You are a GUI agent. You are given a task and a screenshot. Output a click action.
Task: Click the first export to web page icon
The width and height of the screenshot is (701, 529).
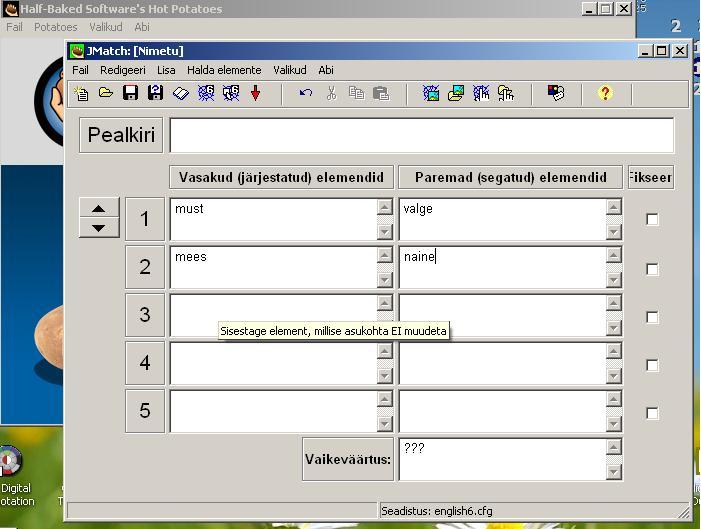point(206,93)
